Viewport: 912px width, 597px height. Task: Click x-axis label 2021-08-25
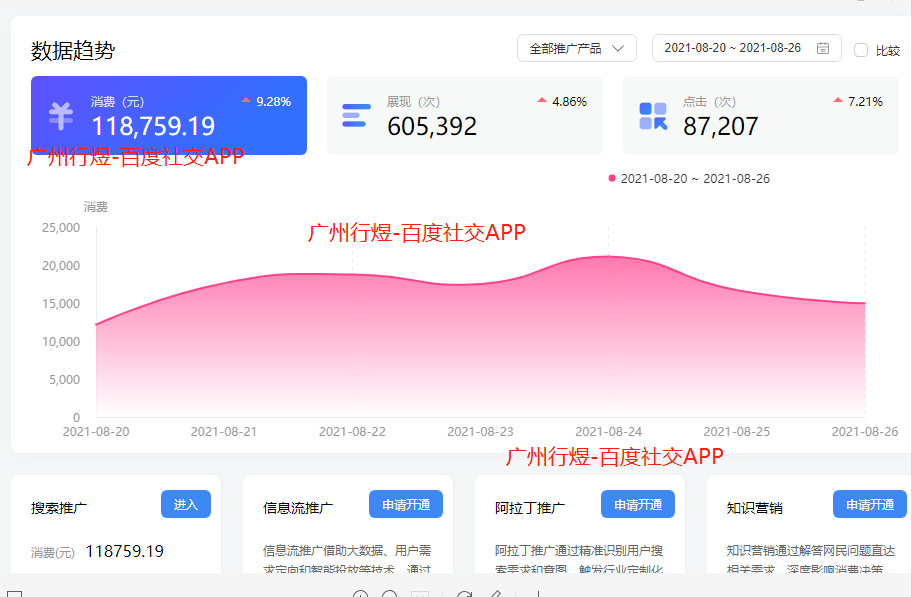pos(737,432)
